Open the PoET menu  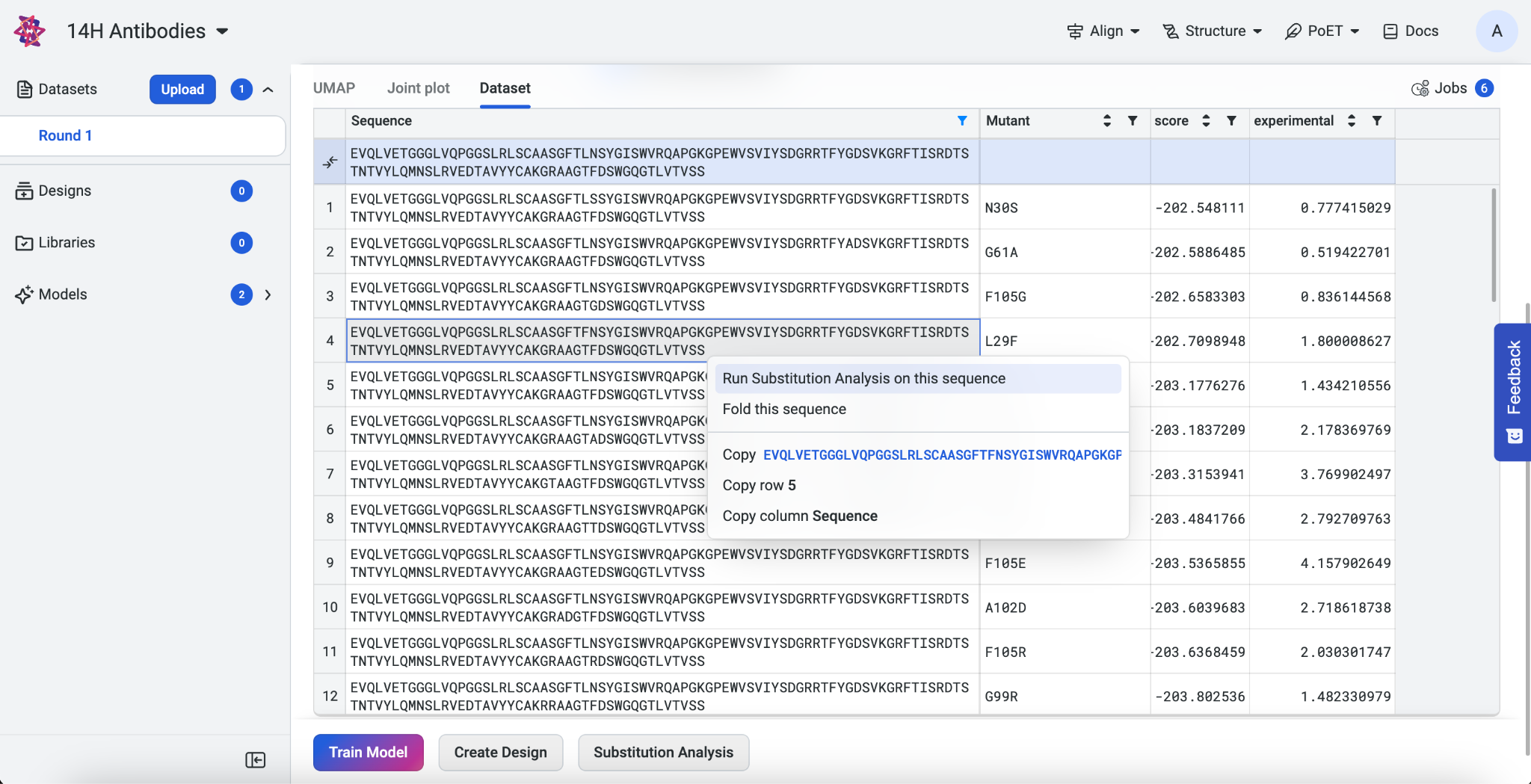click(1322, 31)
